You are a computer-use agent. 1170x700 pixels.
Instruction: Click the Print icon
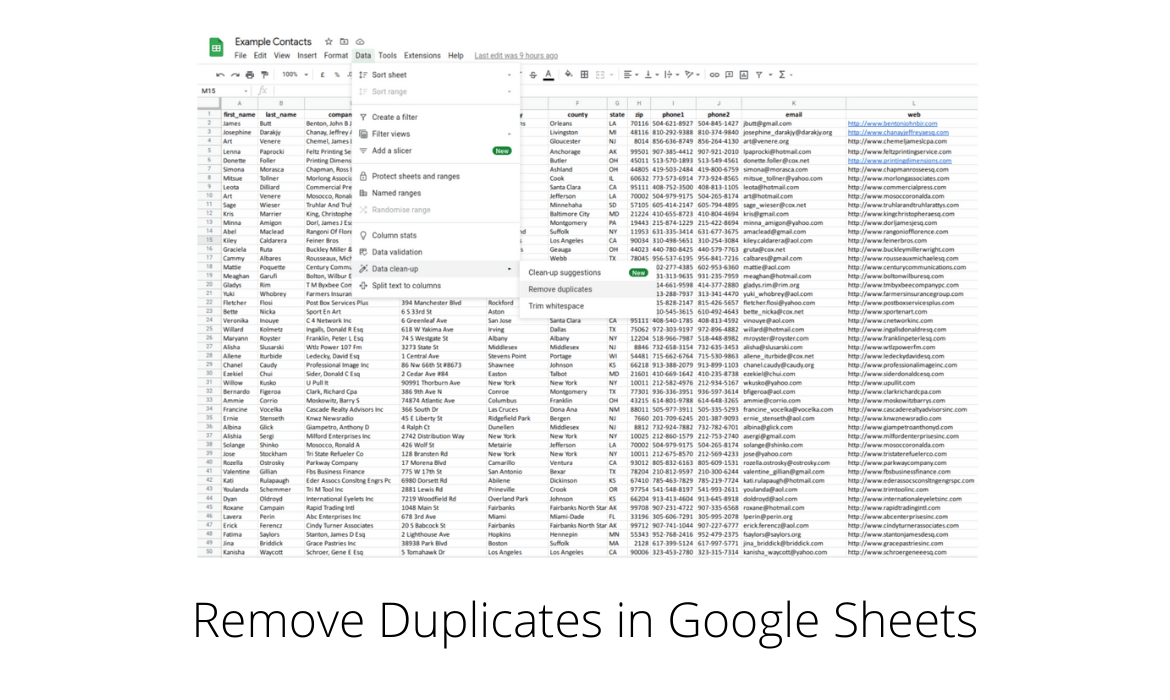248,75
